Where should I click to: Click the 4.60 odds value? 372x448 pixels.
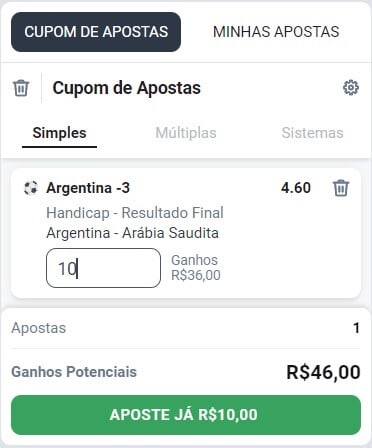[296, 188]
